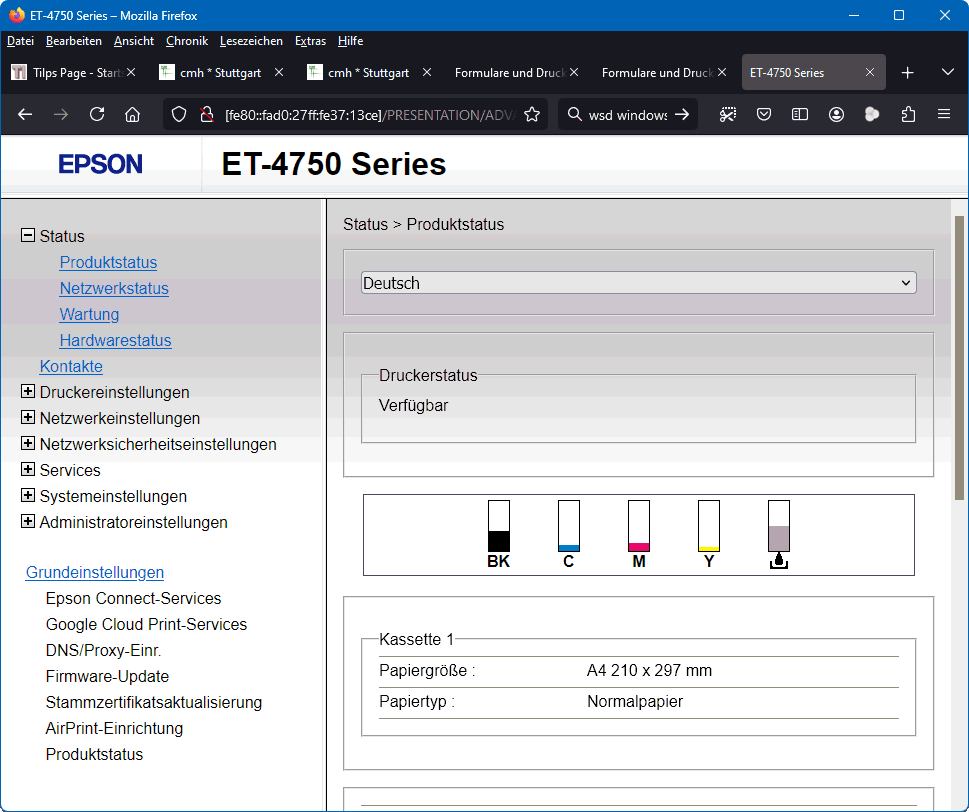Click in the wsd windows search field
Viewport: 969px width, 812px height.
coord(626,115)
